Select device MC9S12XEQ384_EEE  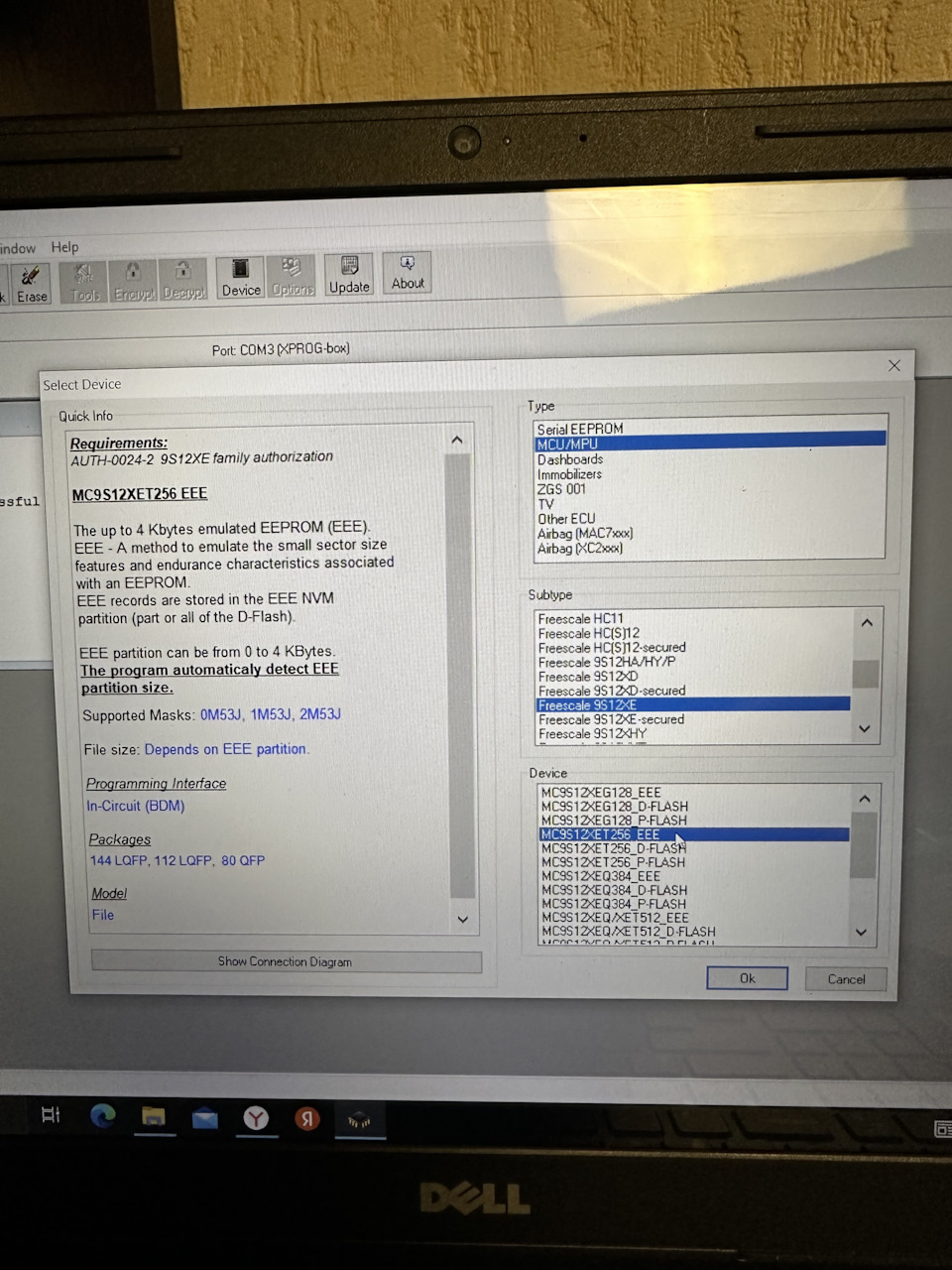tap(694, 876)
